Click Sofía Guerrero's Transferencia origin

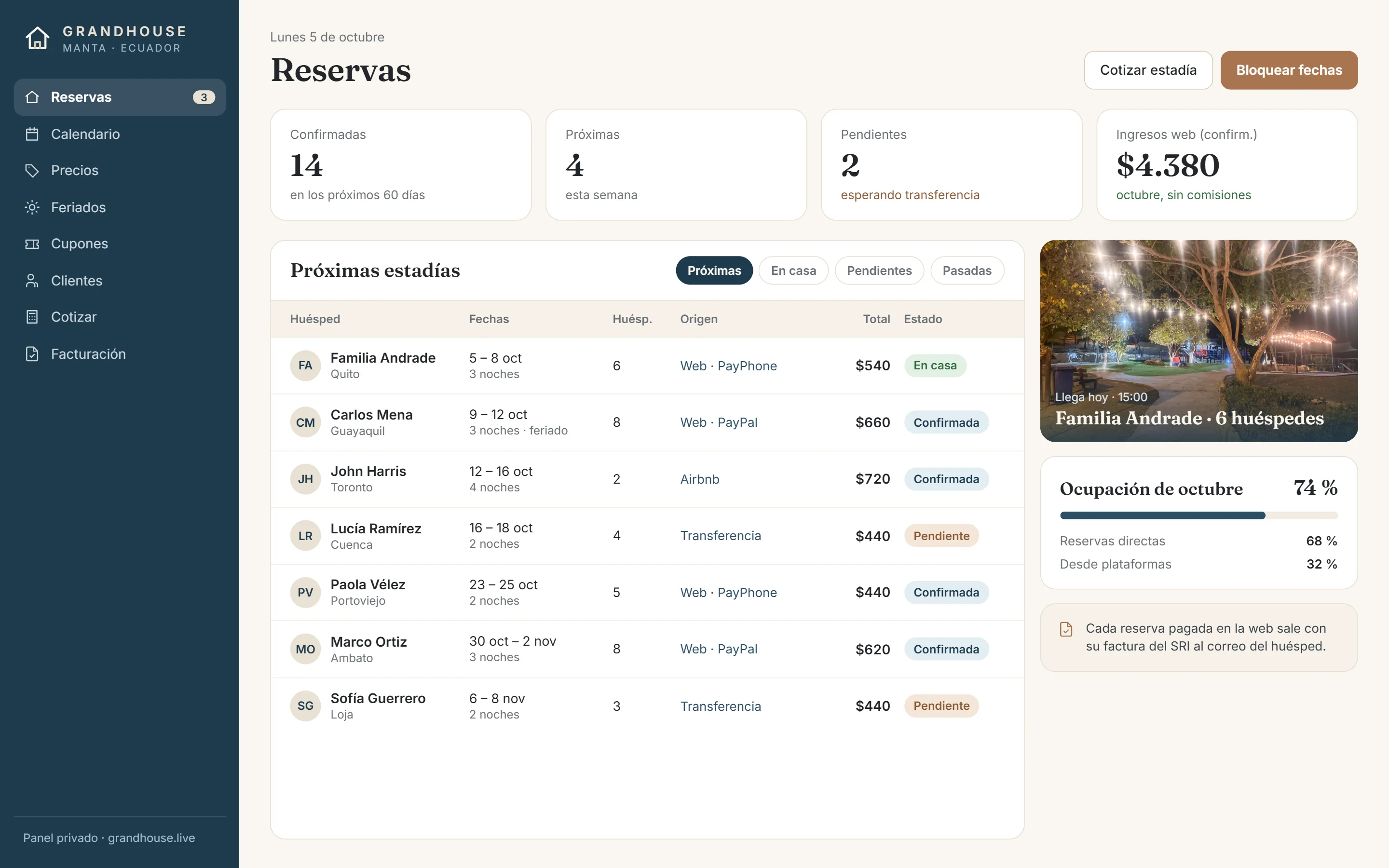[x=721, y=706]
